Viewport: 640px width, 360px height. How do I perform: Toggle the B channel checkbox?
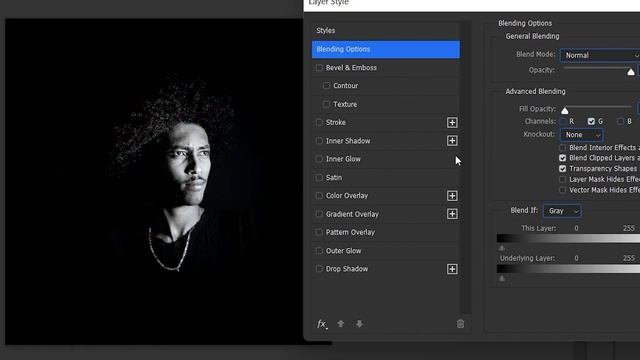pyautogui.click(x=620, y=121)
